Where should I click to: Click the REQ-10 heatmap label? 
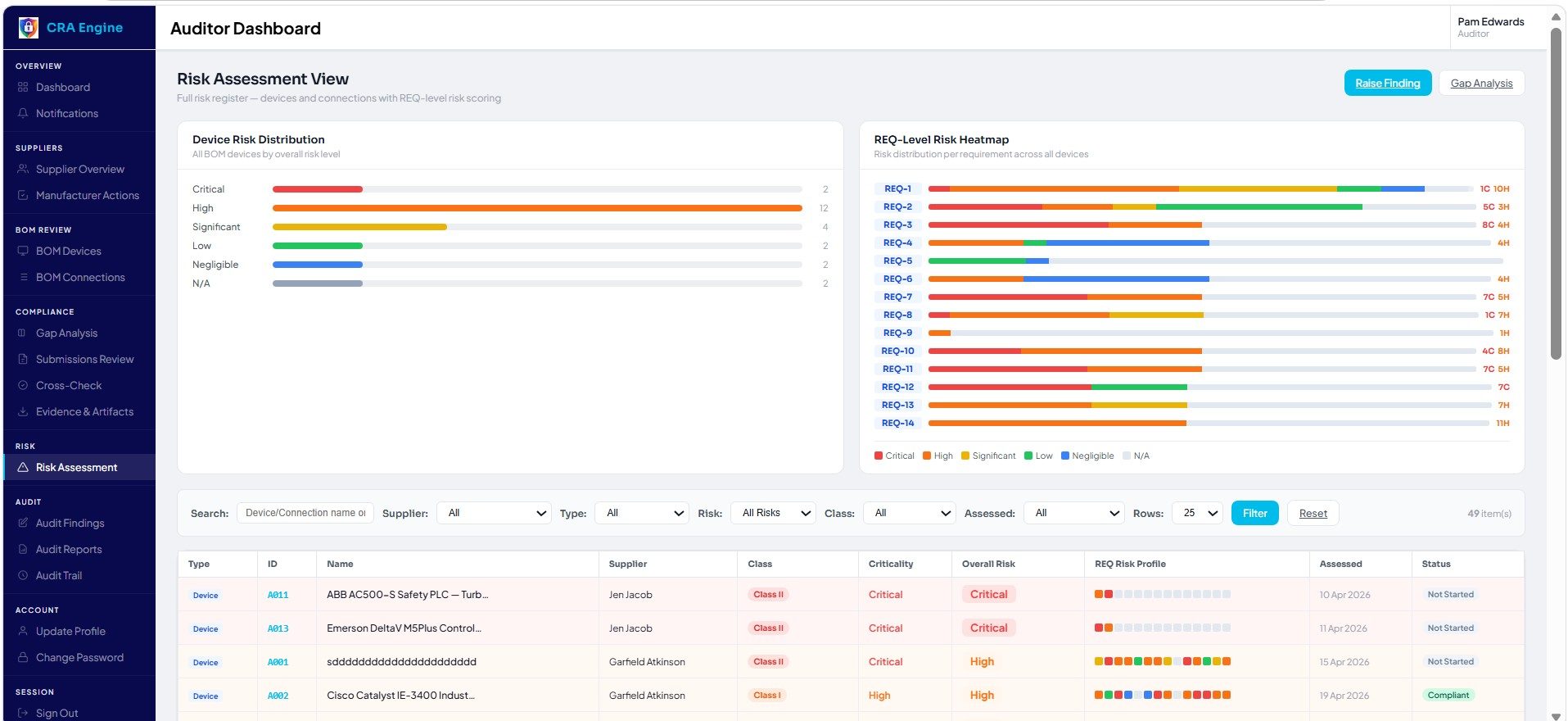click(897, 351)
